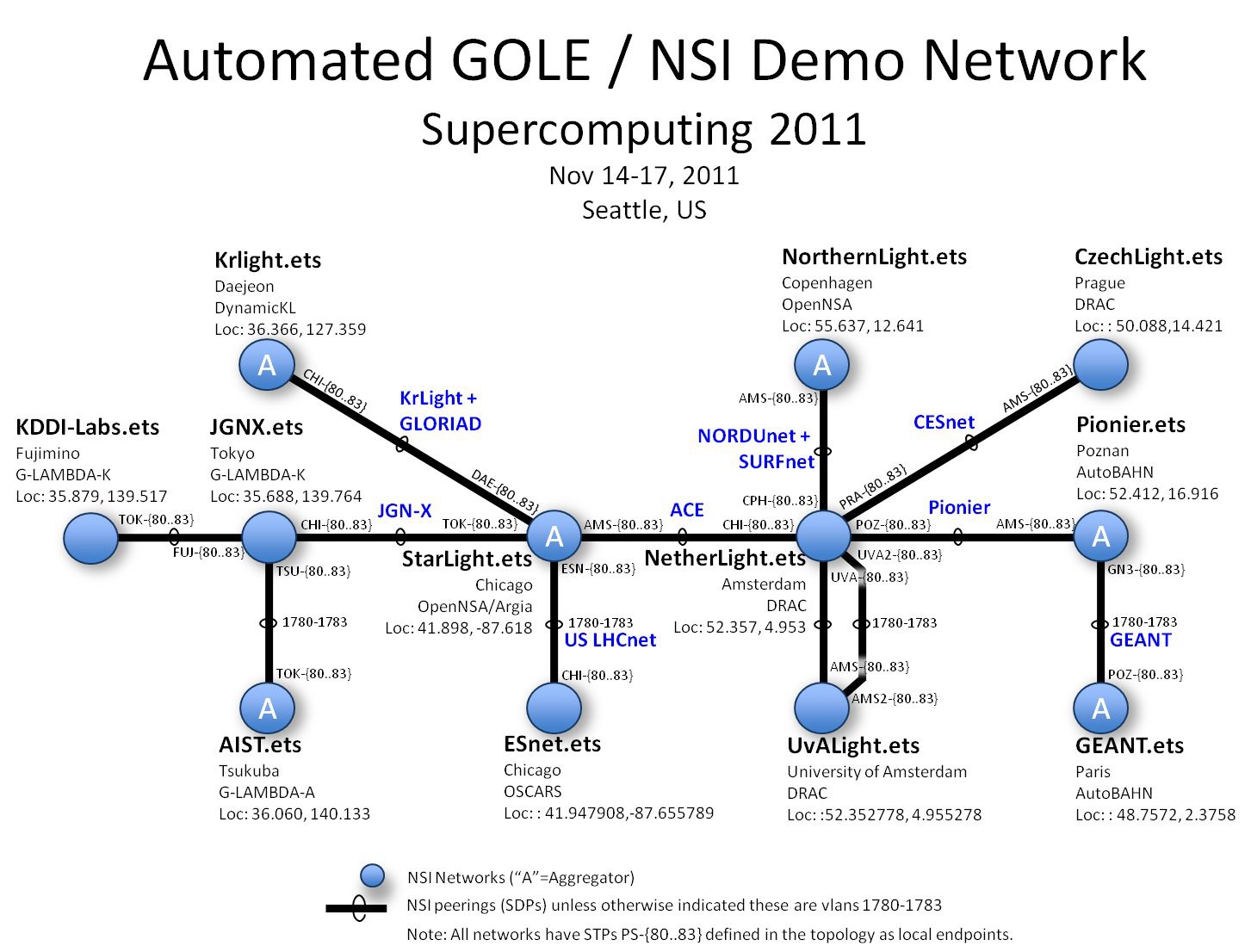Click the TSU-{80..83} port label
The image size is (1251, 952).
pyautogui.click(x=313, y=571)
